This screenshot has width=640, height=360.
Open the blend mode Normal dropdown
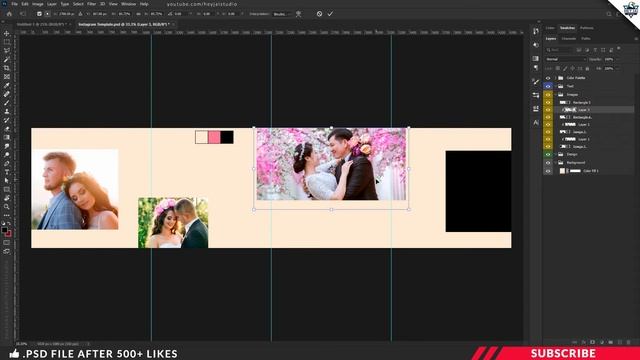pos(565,59)
